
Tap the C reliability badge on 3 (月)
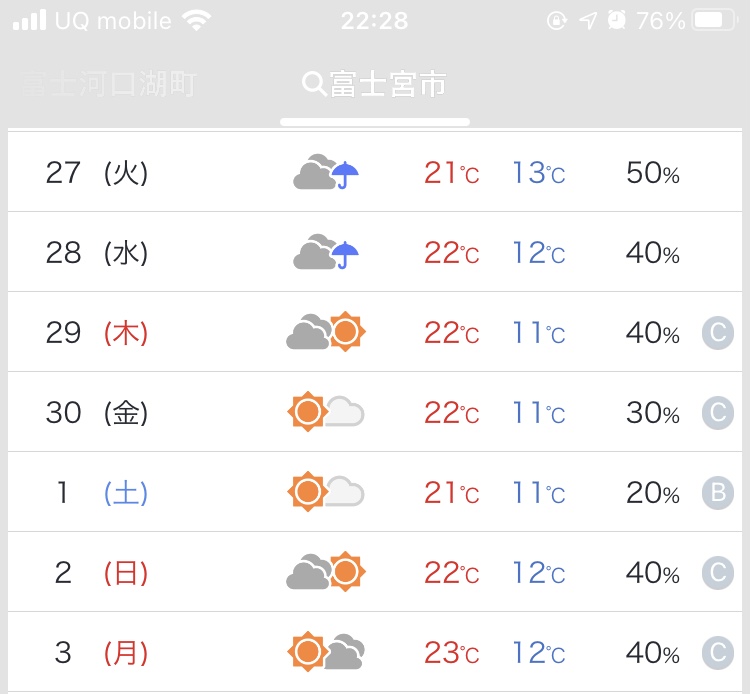point(717,653)
